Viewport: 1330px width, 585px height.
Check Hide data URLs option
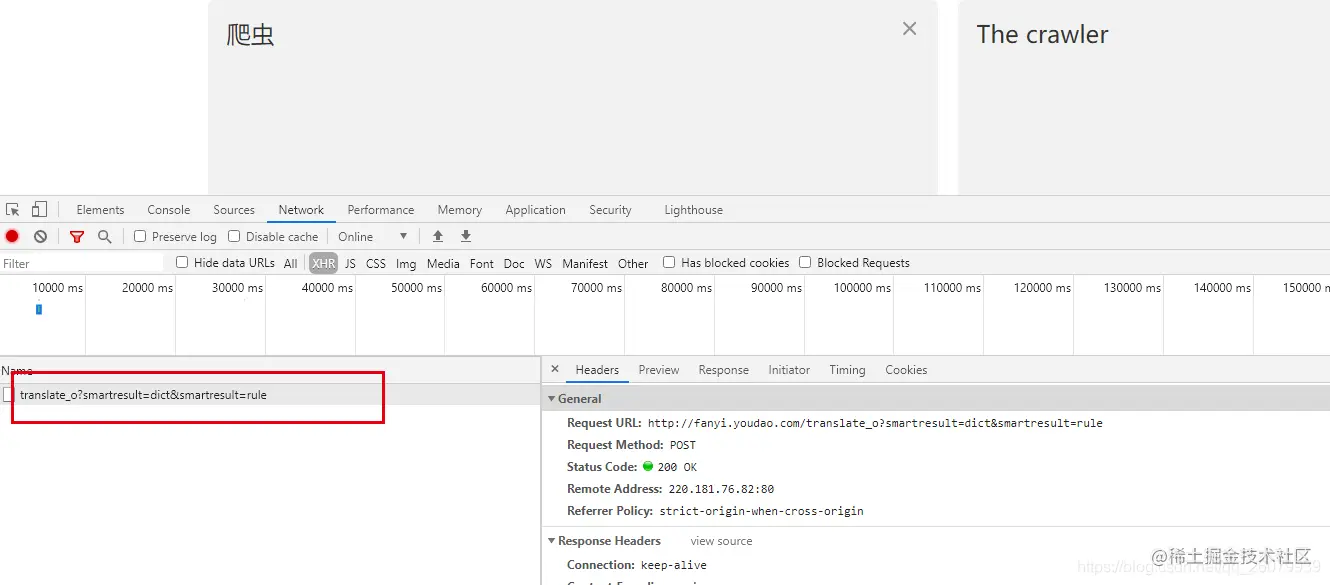click(x=182, y=263)
